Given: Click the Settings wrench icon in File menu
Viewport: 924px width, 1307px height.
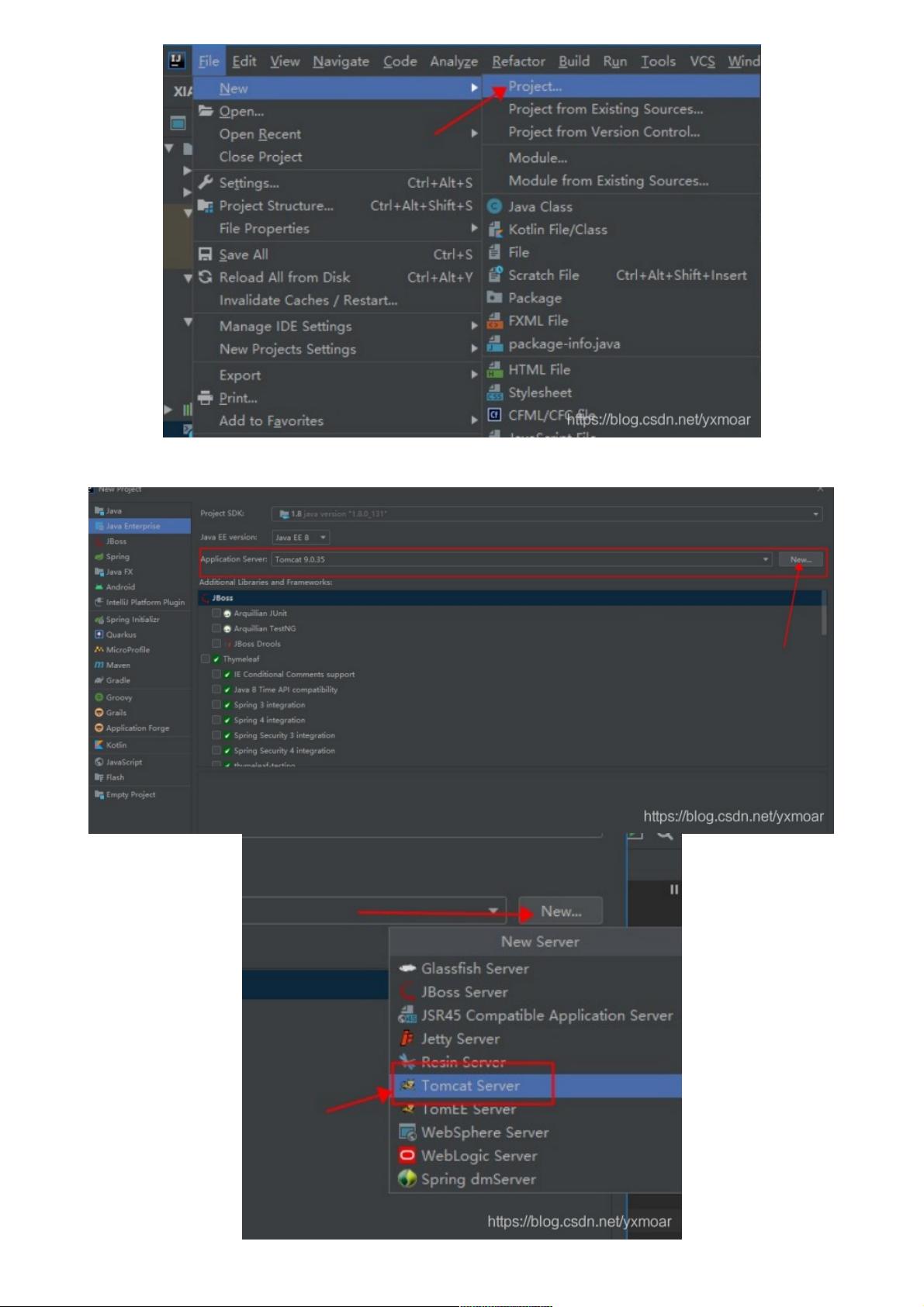Looking at the screenshot, I should [x=206, y=182].
